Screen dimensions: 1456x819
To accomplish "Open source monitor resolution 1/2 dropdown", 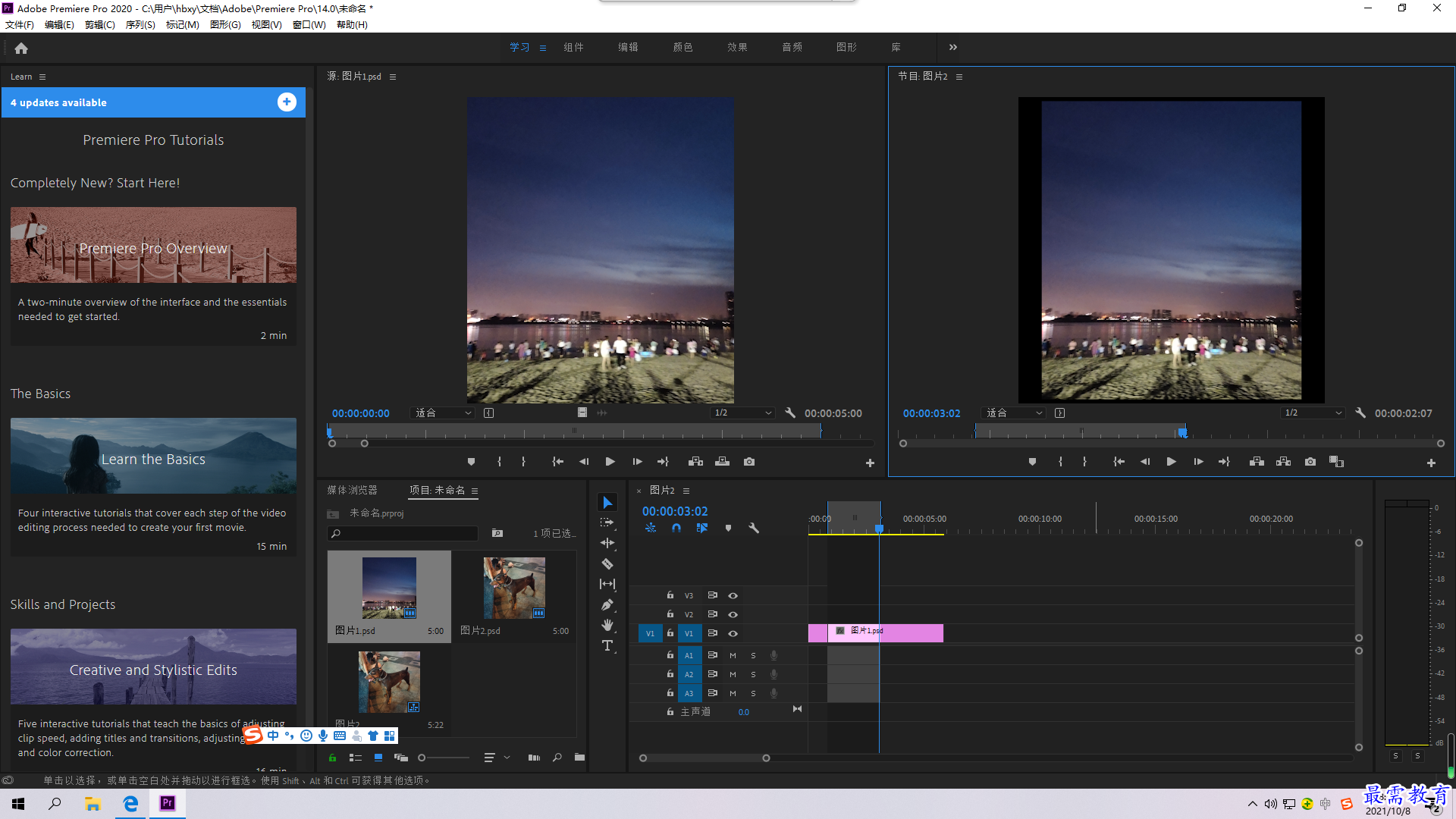I will (742, 413).
